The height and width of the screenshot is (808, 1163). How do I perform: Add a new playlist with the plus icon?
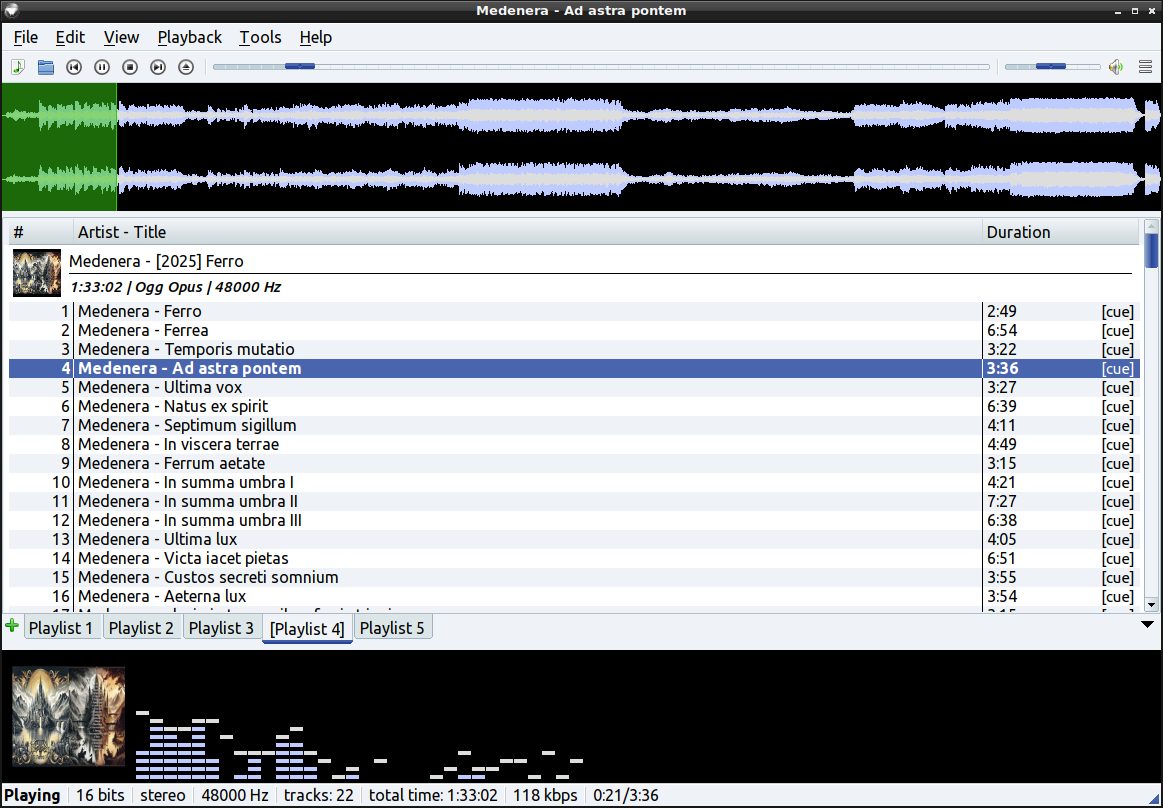[12, 626]
